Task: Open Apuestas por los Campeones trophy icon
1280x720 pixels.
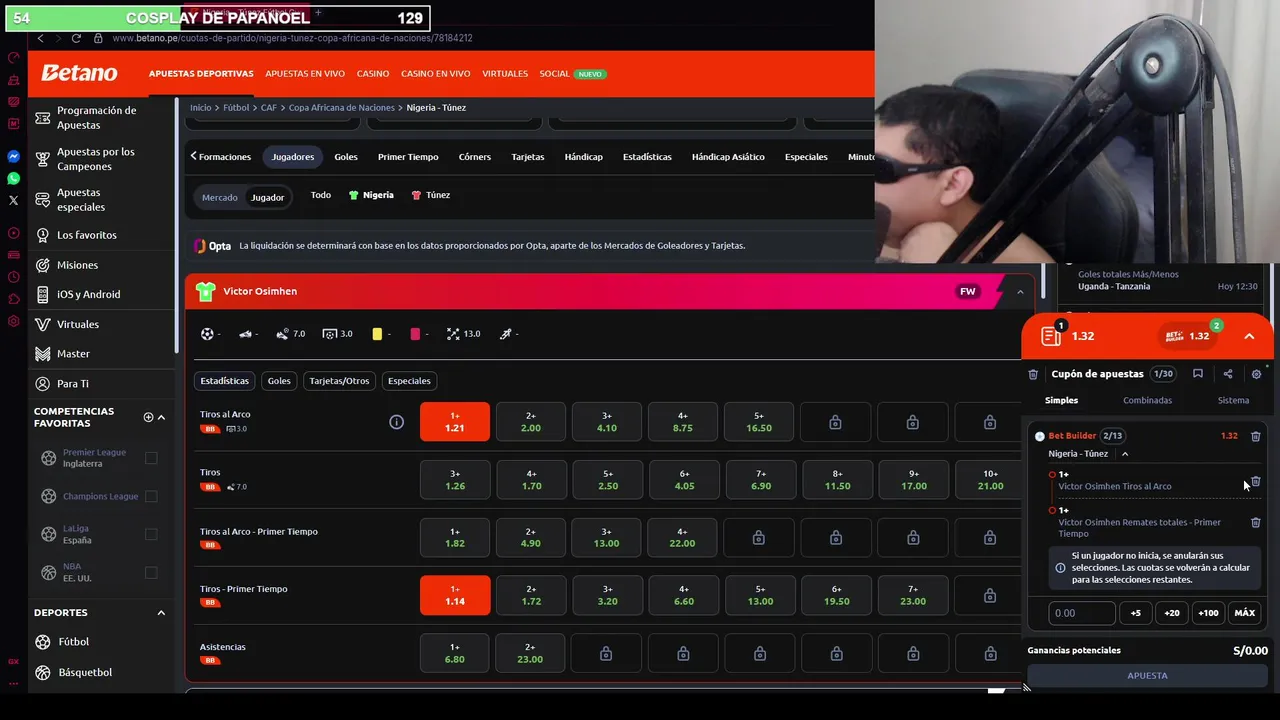Action: click(42, 159)
